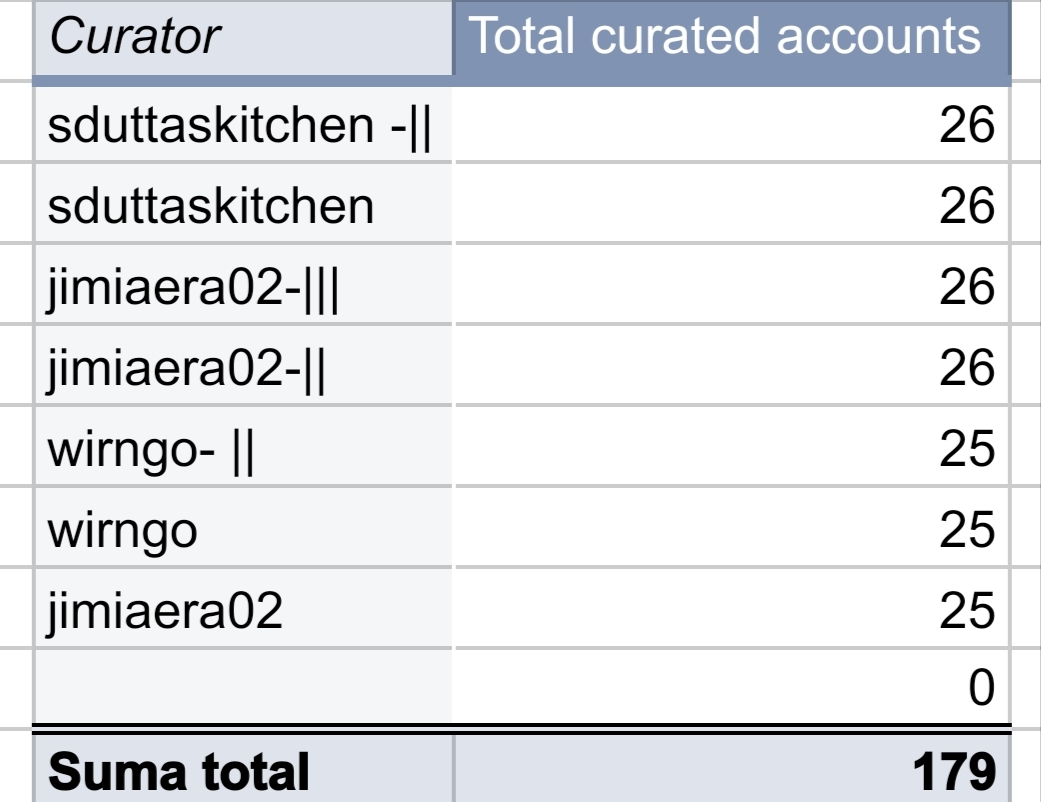Select the 26 value for jimiaera02-||
The image size is (1041, 802).
pos(732,367)
